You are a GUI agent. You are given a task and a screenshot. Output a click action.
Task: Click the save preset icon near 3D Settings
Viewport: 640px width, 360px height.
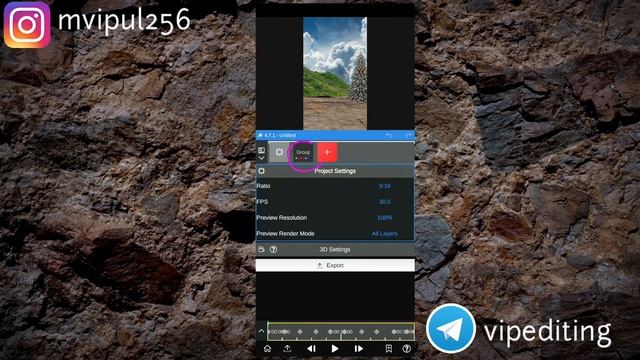(261, 249)
